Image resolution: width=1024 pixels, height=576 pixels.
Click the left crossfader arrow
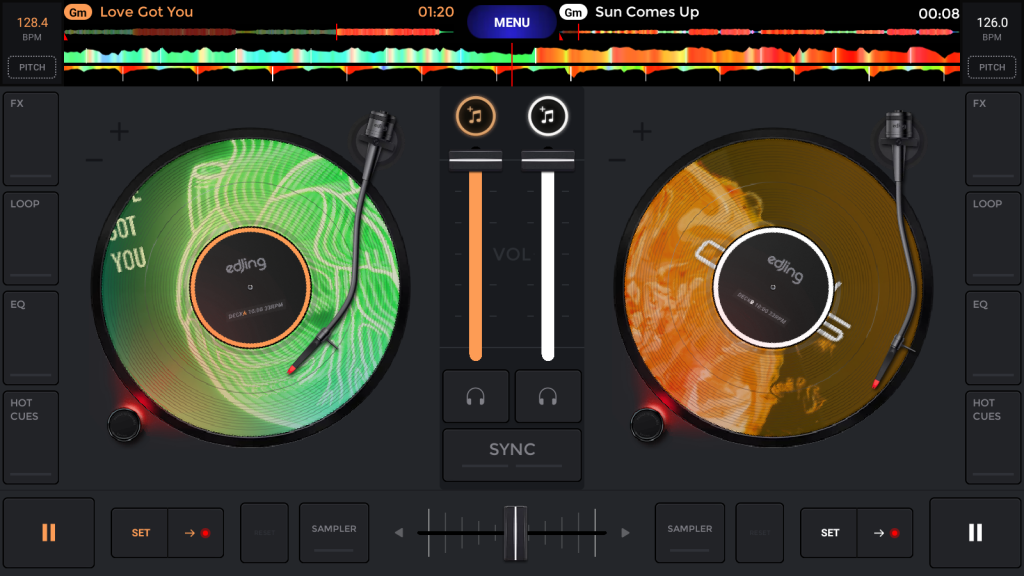399,533
